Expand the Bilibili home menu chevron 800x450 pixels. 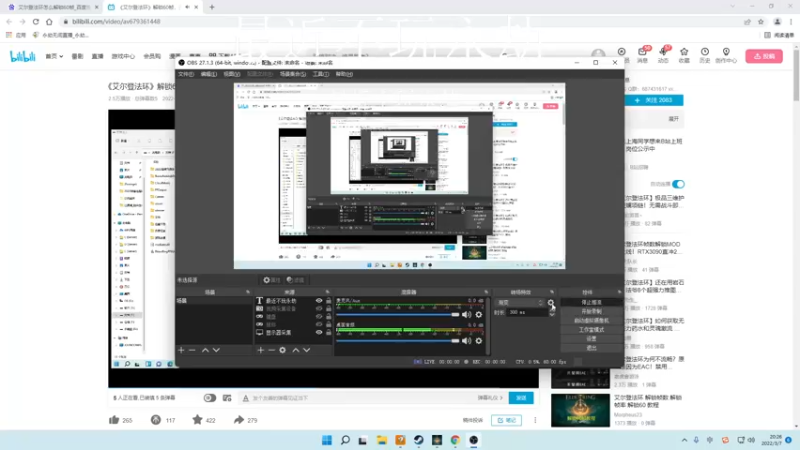click(x=61, y=57)
